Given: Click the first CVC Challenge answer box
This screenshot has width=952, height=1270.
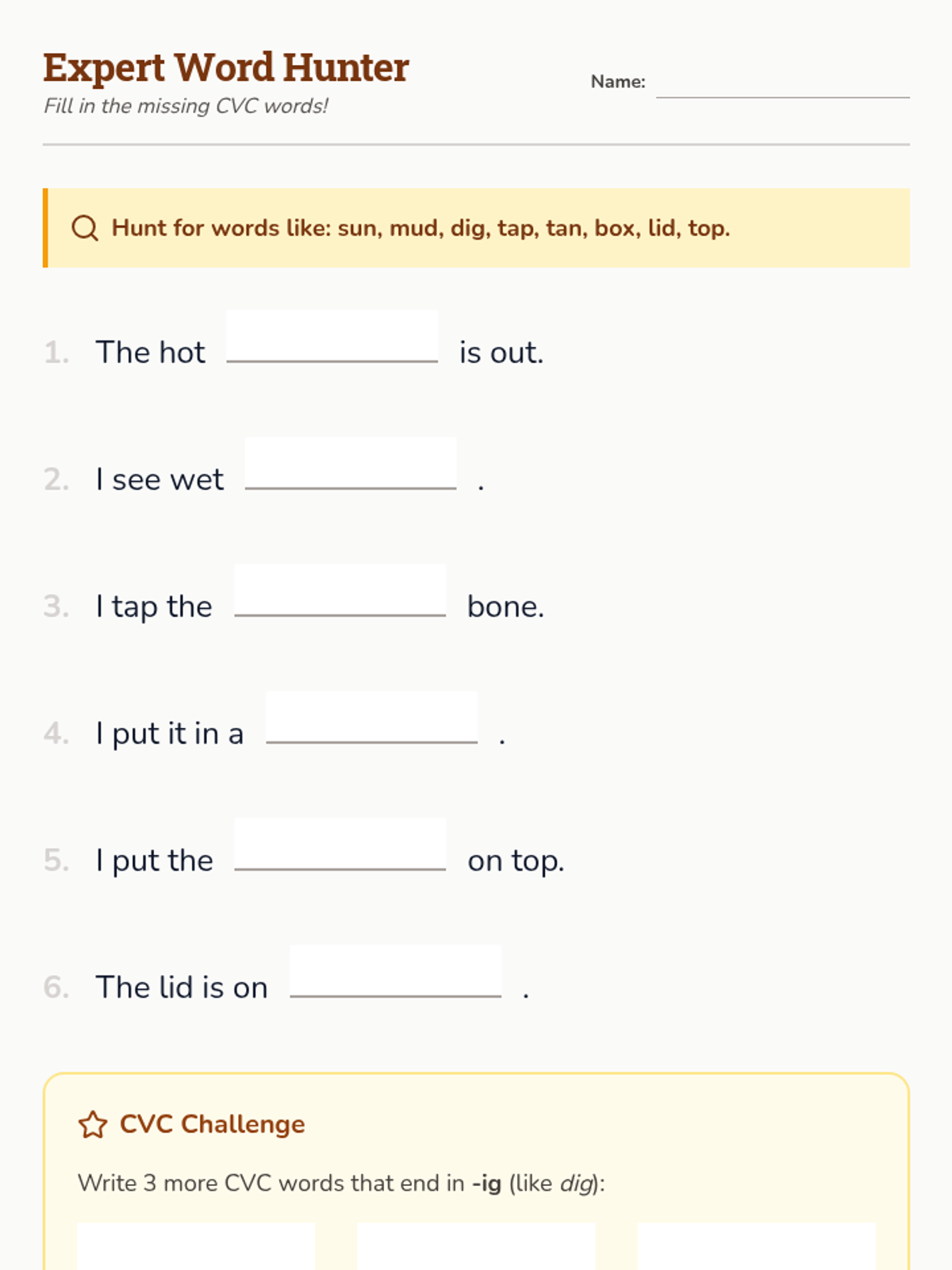Looking at the screenshot, I should [196, 1246].
